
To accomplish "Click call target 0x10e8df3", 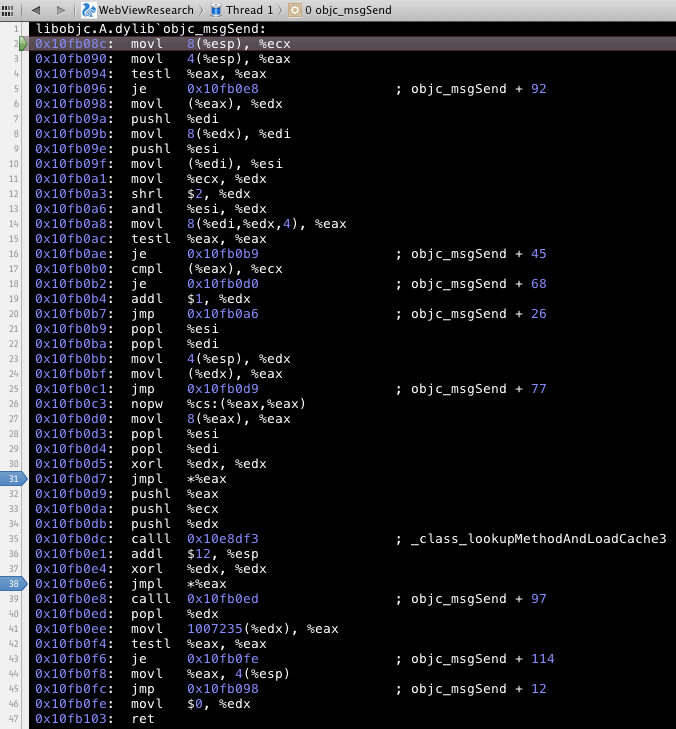I will 223,539.
